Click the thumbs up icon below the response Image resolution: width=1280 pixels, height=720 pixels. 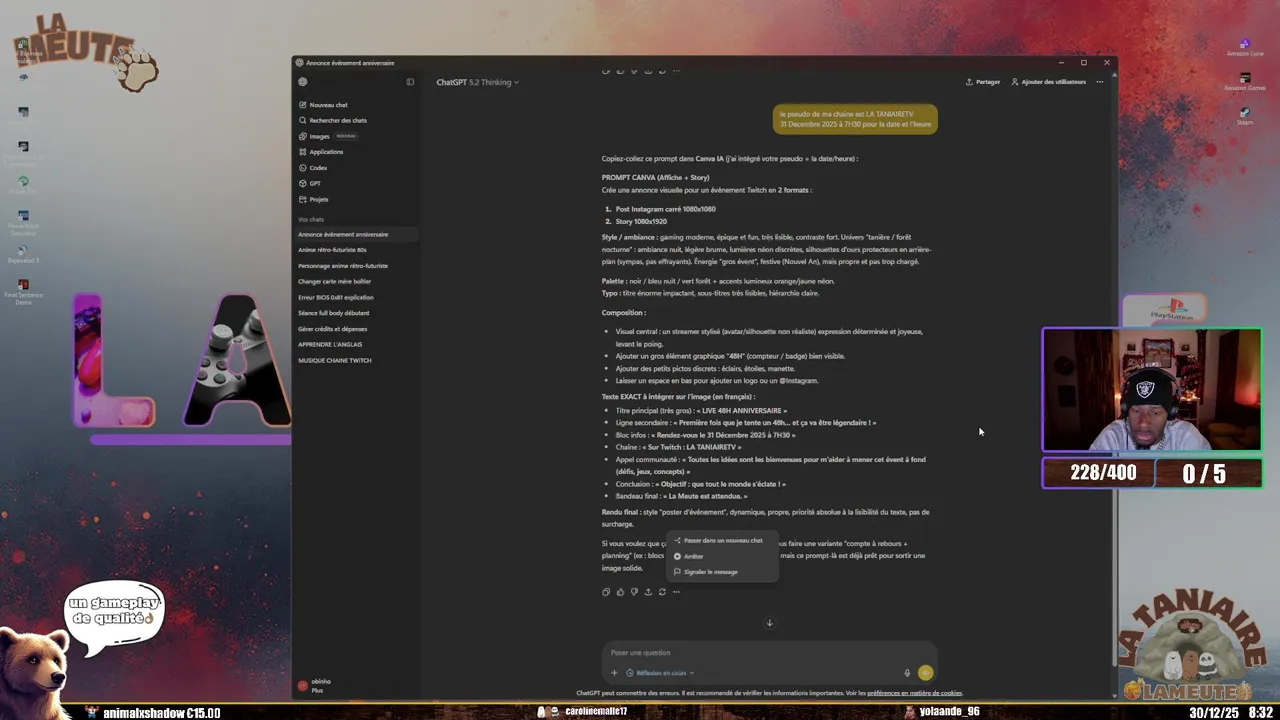[620, 592]
